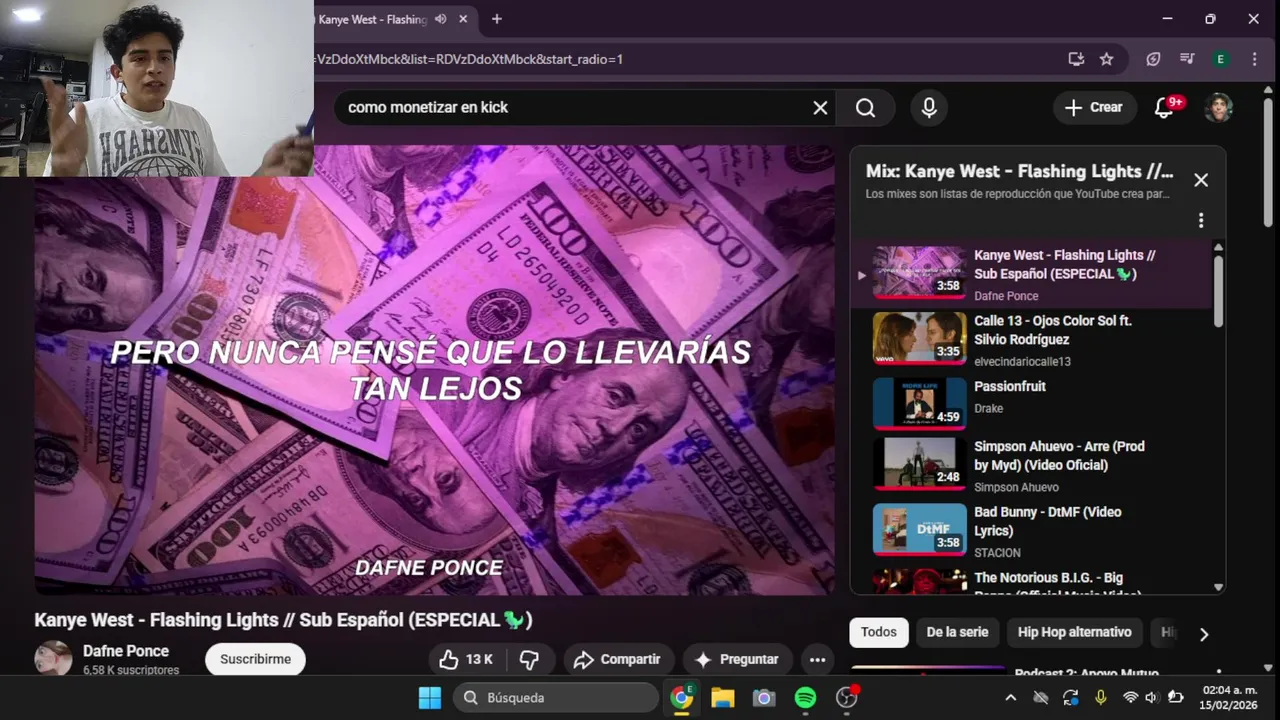Open OBS Studio from the taskbar
Viewport: 1280px width, 720px height.
point(847,698)
